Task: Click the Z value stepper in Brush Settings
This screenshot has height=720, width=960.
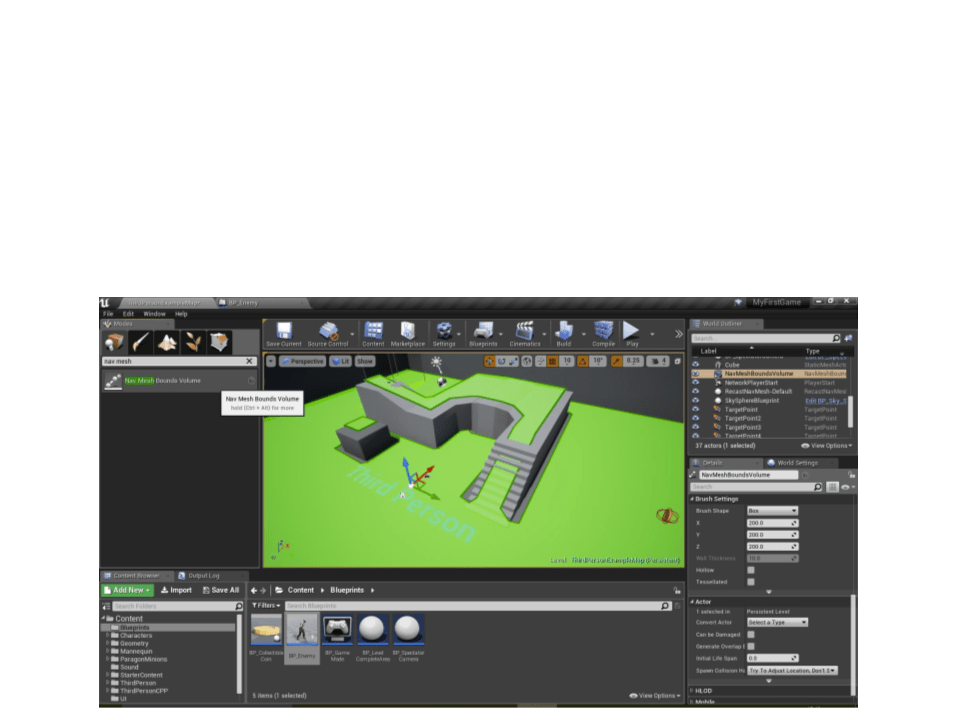Action: tap(794, 546)
